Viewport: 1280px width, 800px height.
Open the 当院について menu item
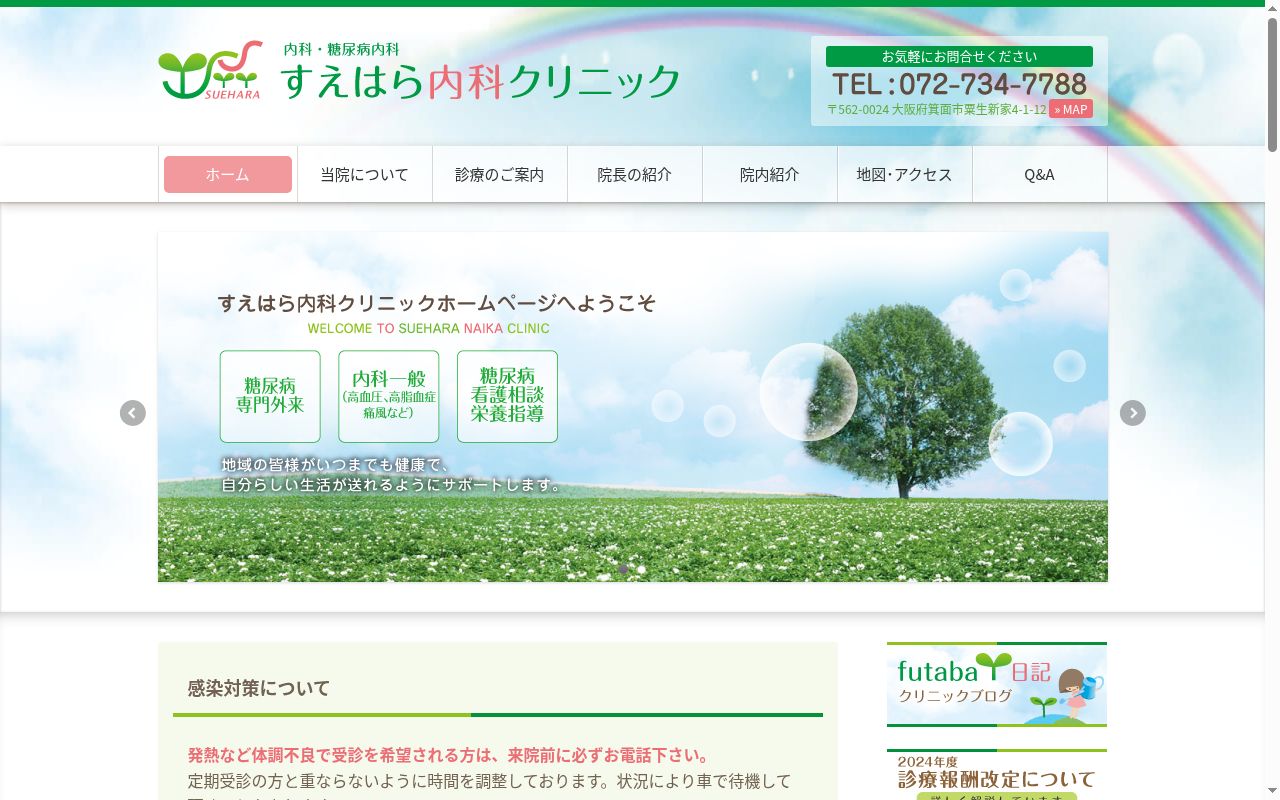(x=364, y=174)
